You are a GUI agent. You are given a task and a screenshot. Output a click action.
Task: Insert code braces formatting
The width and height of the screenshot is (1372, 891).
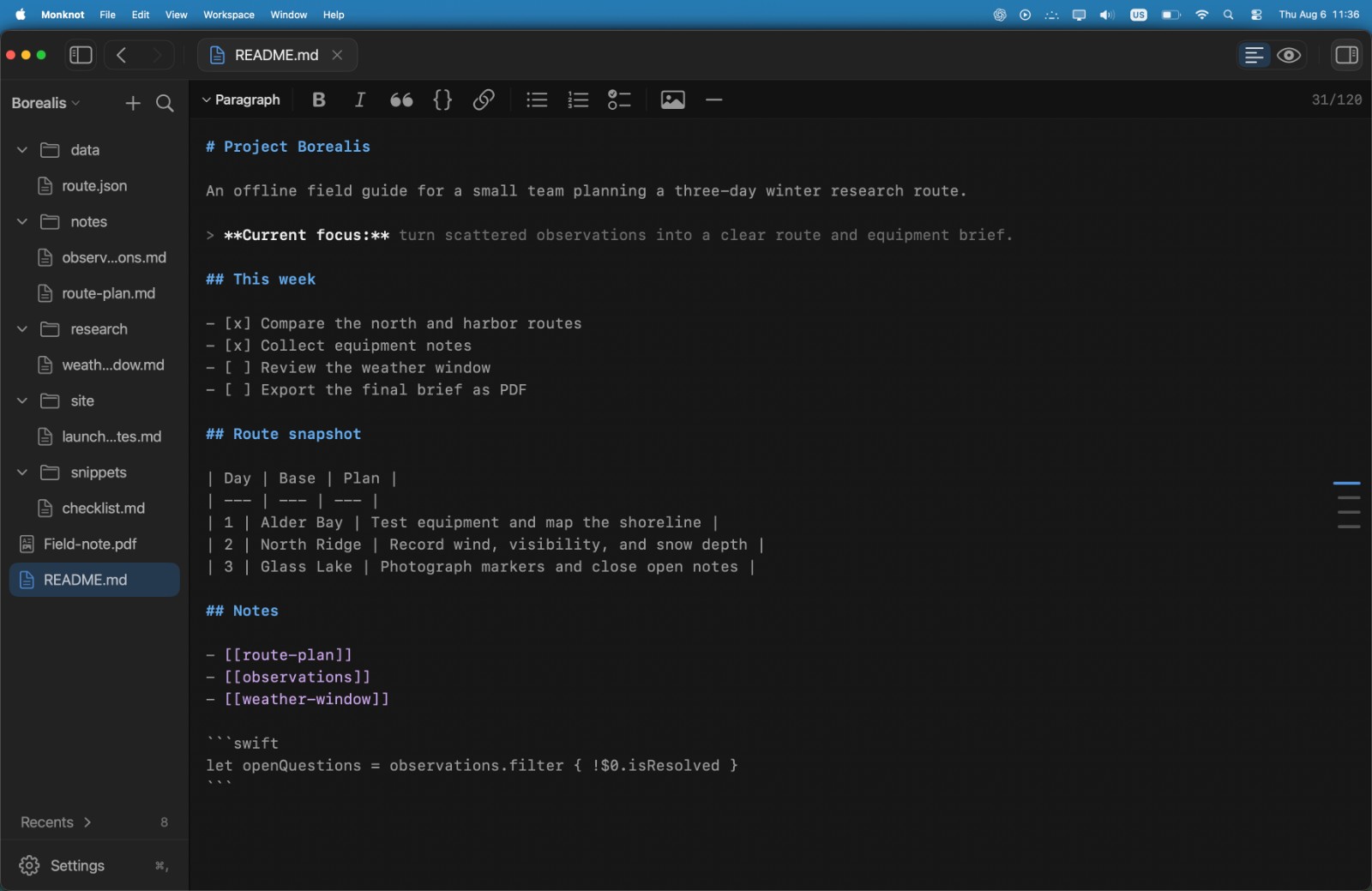pos(442,99)
